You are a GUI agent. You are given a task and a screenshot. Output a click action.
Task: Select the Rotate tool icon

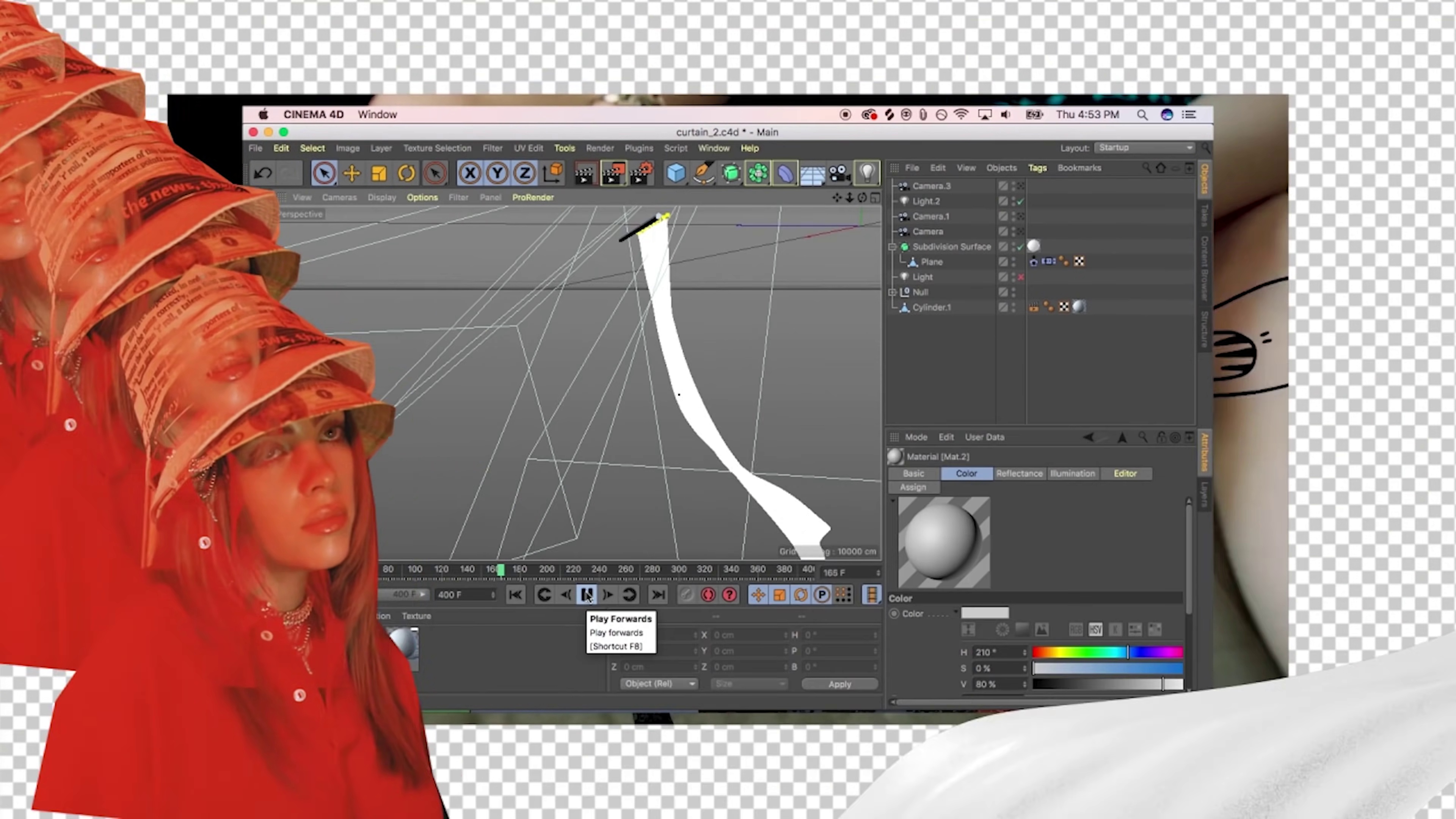[x=406, y=174]
